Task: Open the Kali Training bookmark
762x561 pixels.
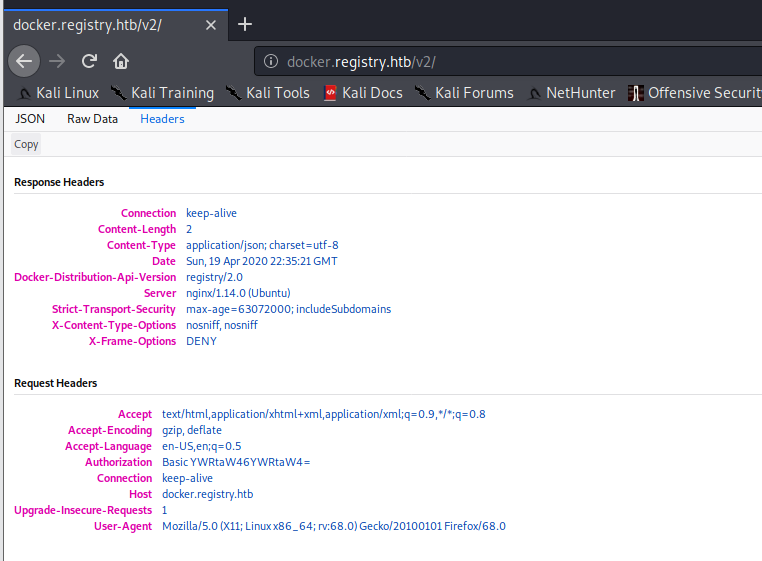Action: pyautogui.click(x=162, y=93)
